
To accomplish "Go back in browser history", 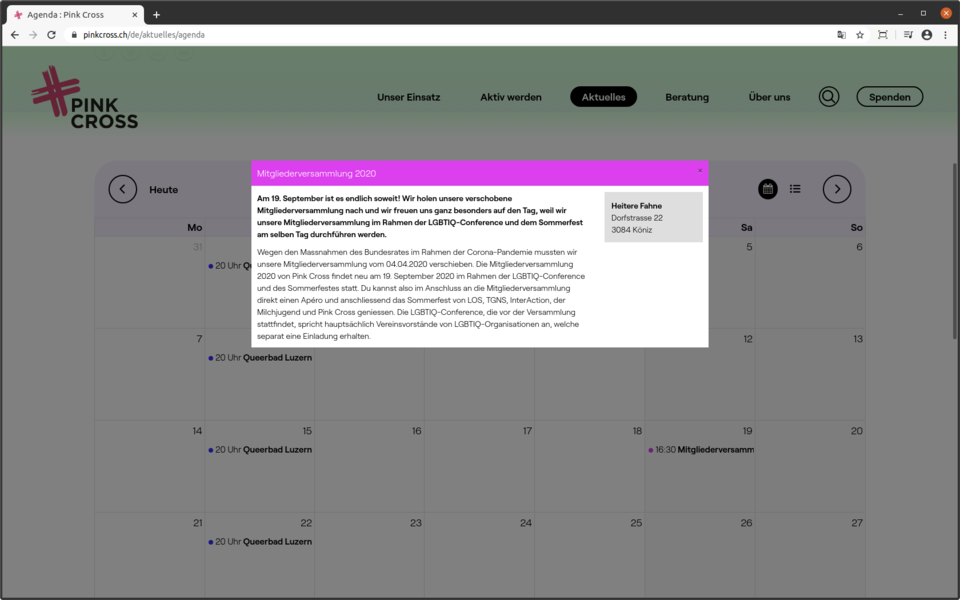I will click(15, 35).
